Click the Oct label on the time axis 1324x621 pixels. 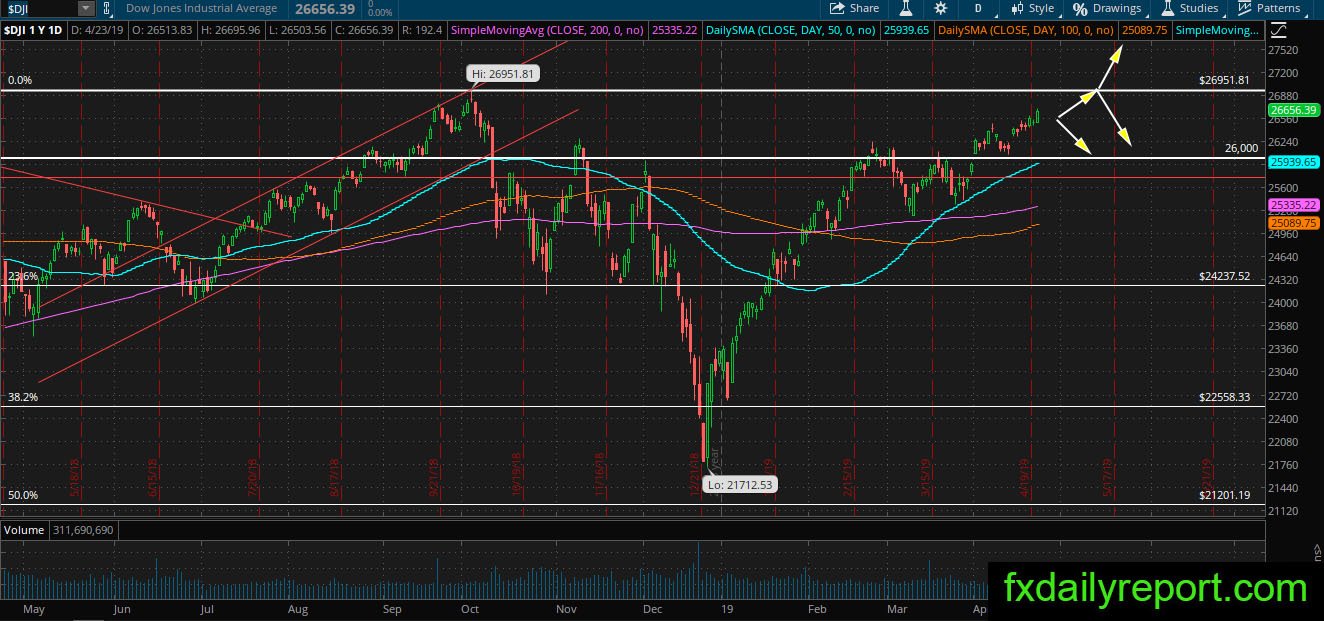tap(469, 608)
